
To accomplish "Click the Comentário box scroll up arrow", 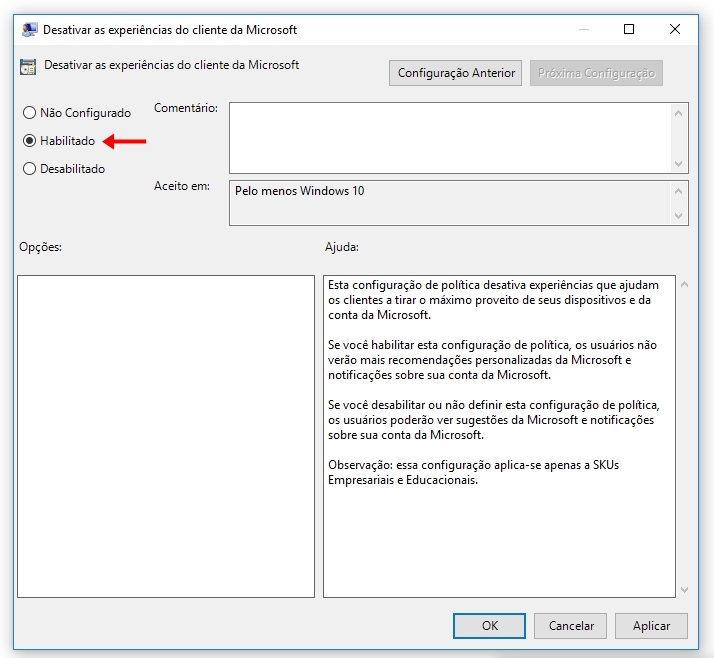I will pos(678,113).
